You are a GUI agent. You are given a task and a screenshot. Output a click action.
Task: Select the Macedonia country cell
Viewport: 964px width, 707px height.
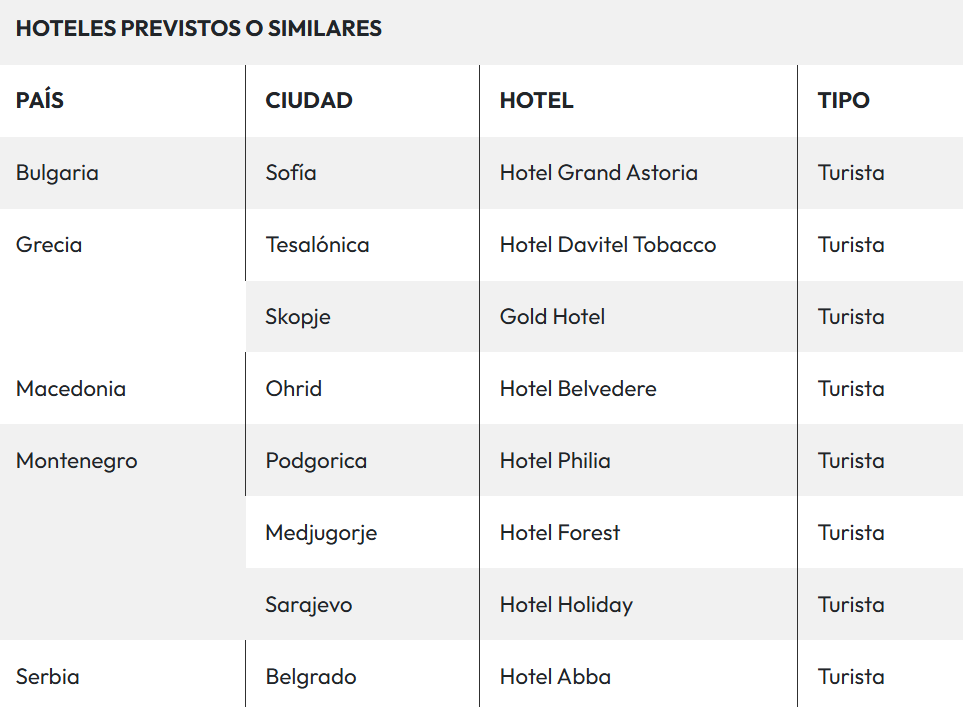tap(71, 389)
